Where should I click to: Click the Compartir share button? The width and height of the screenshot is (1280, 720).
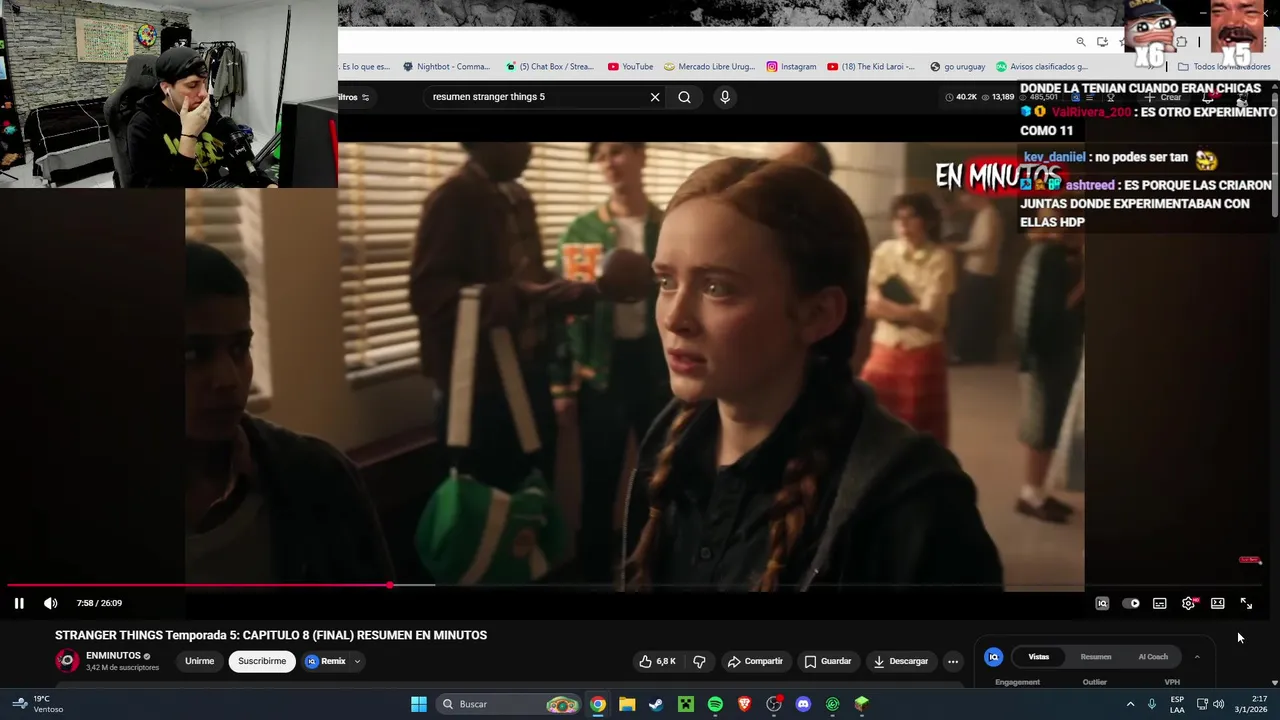(755, 661)
